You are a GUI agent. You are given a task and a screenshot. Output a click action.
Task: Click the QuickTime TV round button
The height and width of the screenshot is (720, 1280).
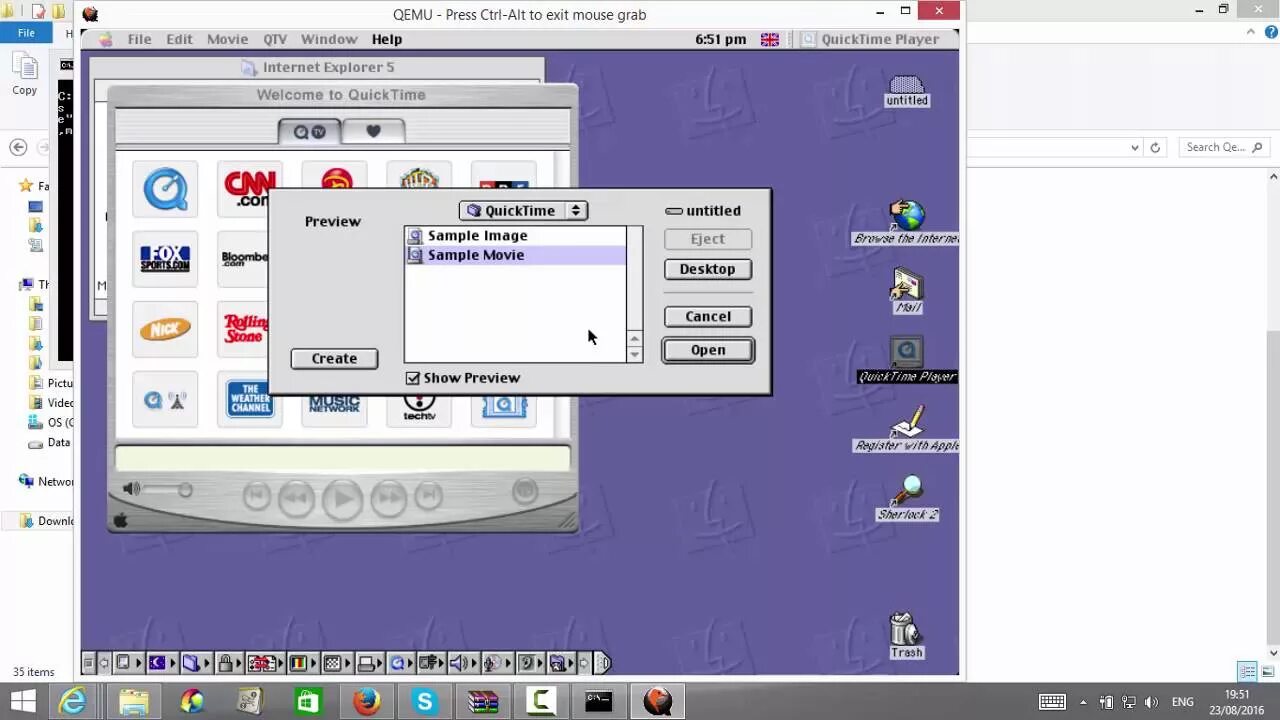coord(524,491)
